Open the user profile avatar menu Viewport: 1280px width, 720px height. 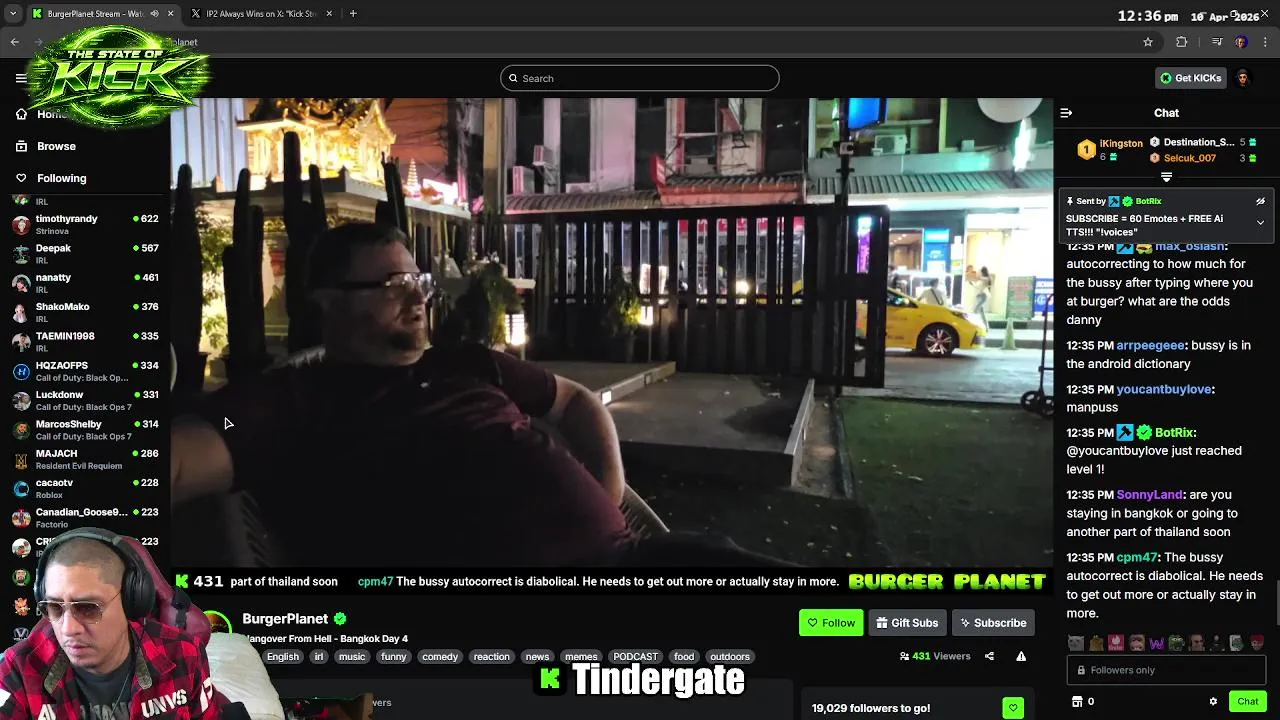(1243, 78)
